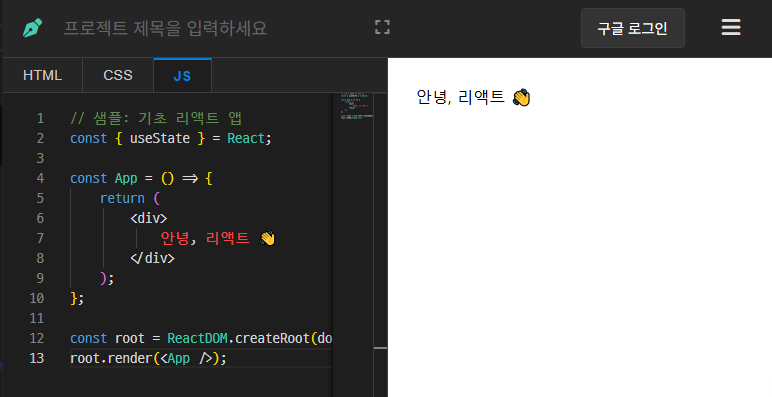Click 'ReactDOM' on line 12

tap(197, 338)
